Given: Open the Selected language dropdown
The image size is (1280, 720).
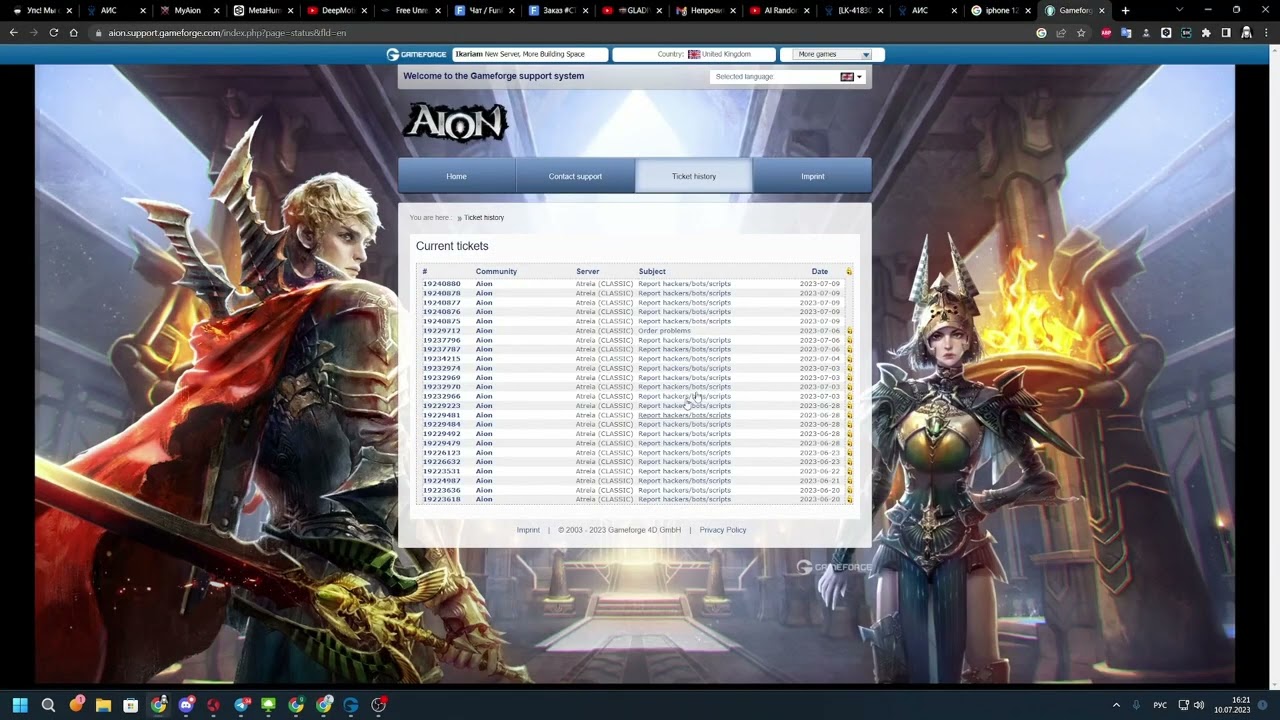Looking at the screenshot, I should click(x=788, y=77).
